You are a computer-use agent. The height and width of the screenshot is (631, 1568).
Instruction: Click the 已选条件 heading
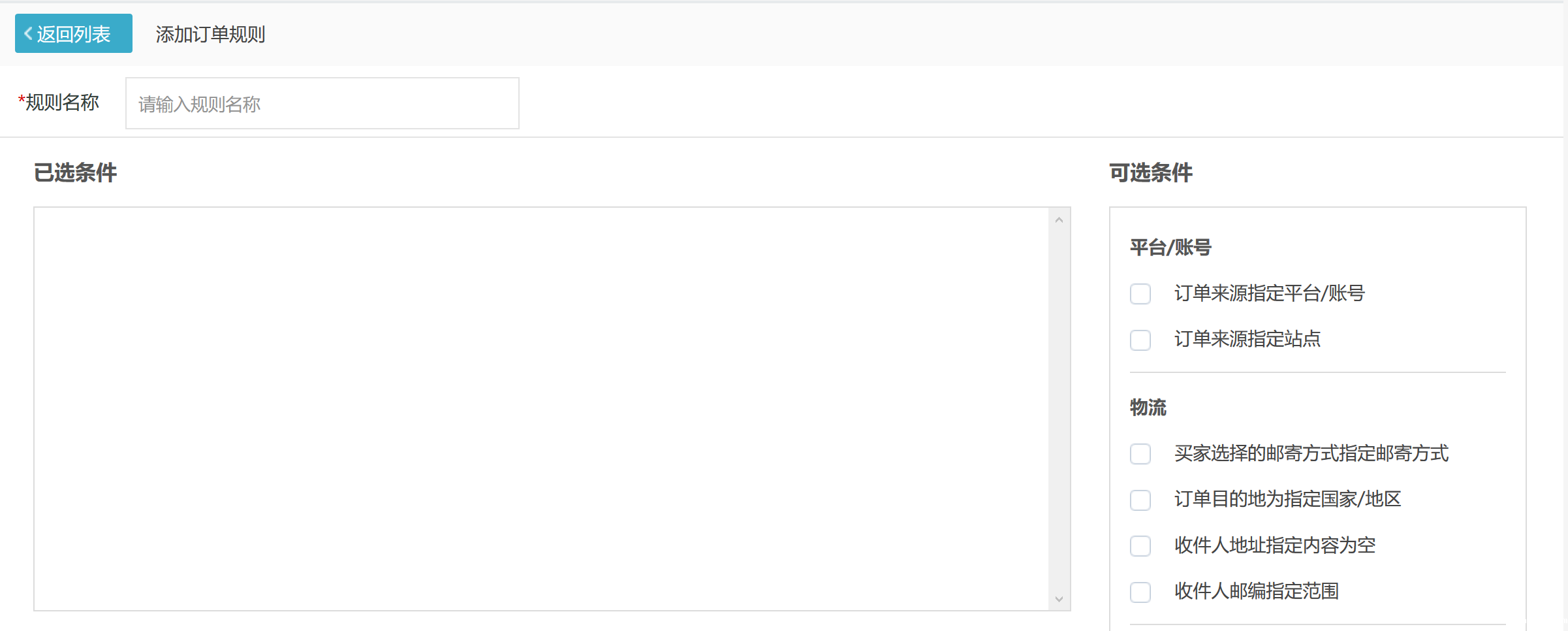click(75, 173)
